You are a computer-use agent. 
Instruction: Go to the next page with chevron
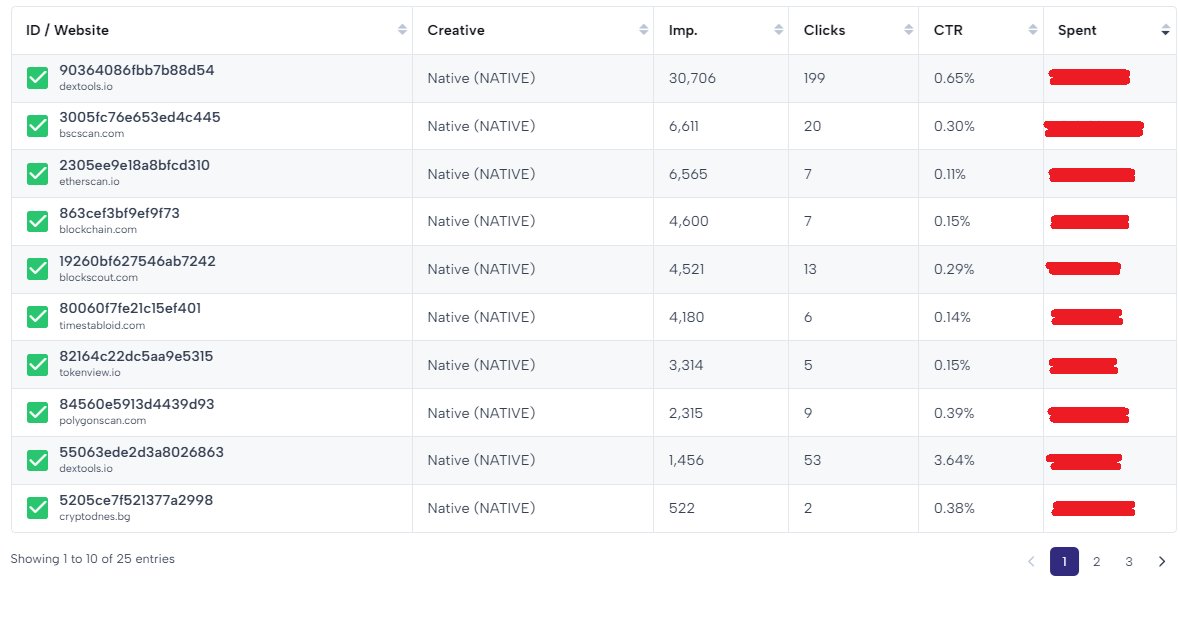[x=1162, y=561]
